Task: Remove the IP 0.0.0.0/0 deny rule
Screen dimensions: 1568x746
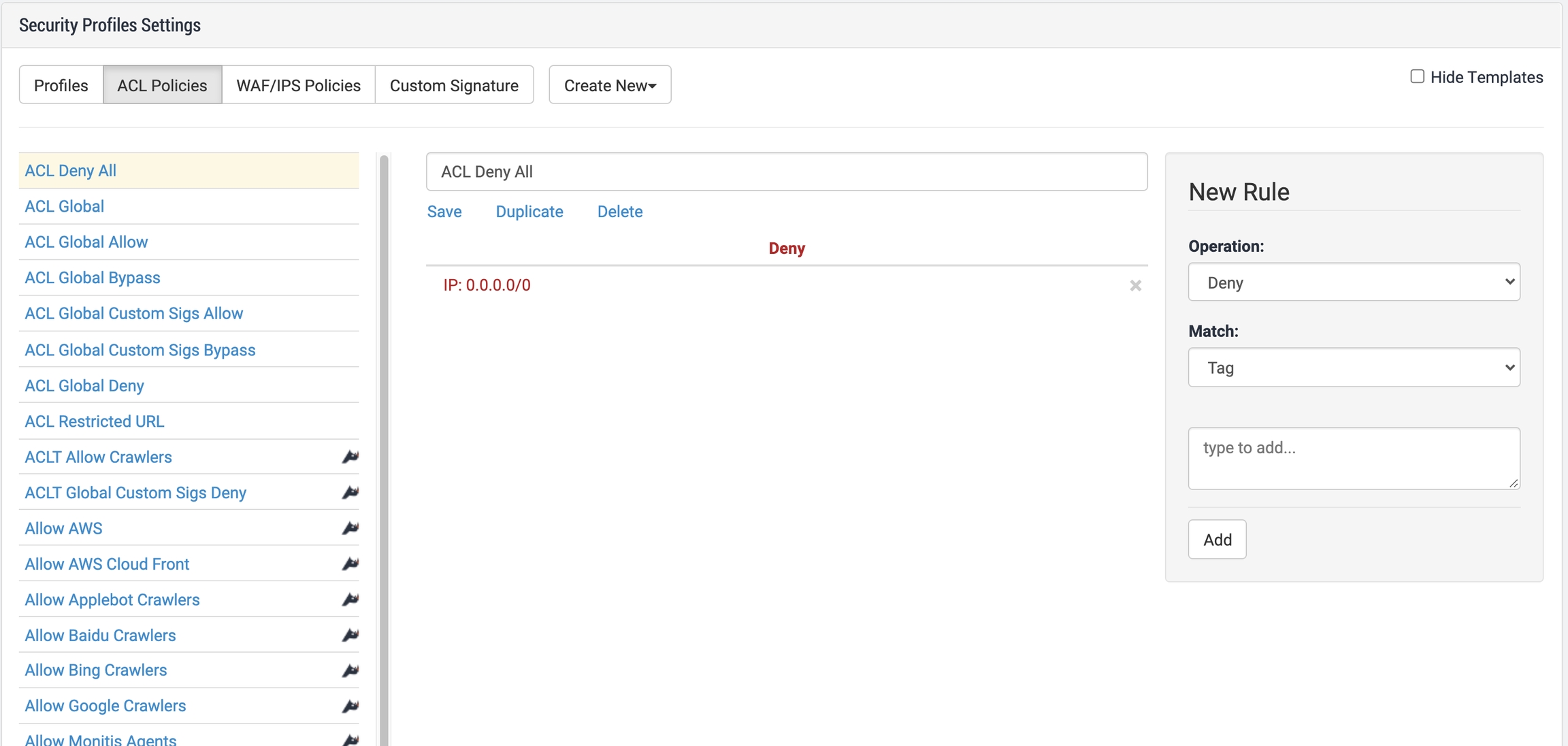Action: [1135, 285]
